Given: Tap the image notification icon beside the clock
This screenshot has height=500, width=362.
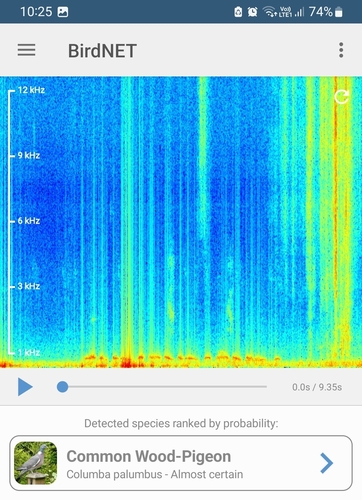Looking at the screenshot, I should pos(63,12).
